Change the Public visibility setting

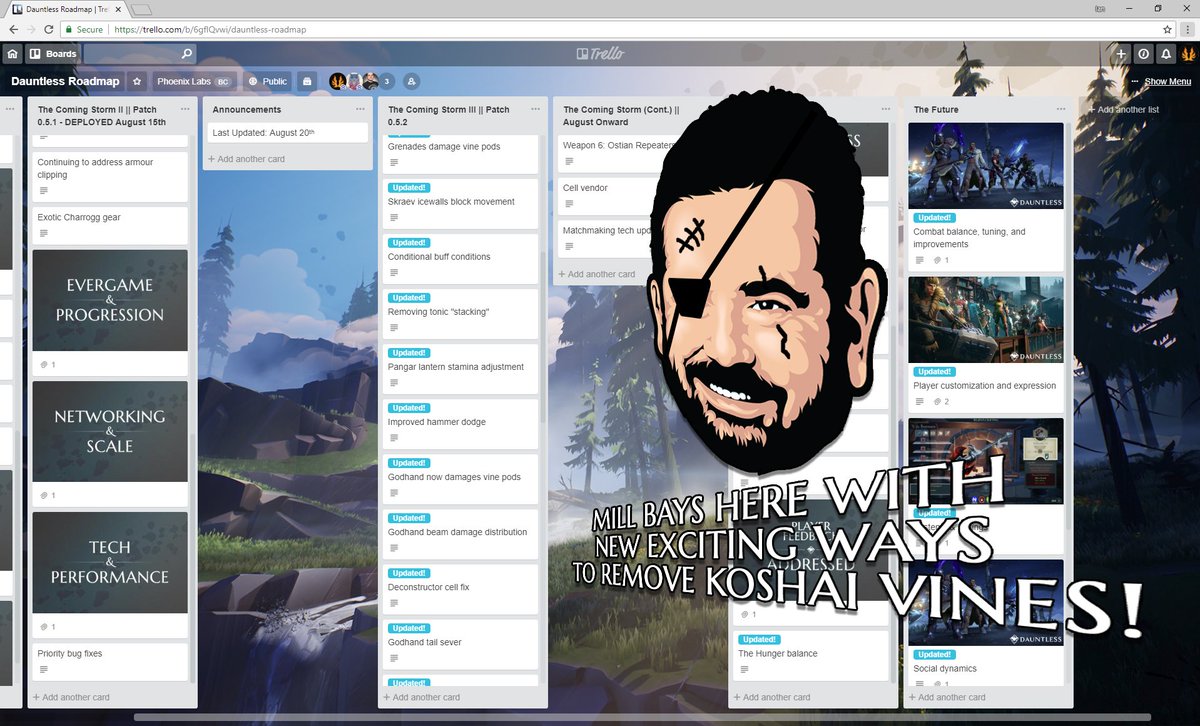pos(267,81)
